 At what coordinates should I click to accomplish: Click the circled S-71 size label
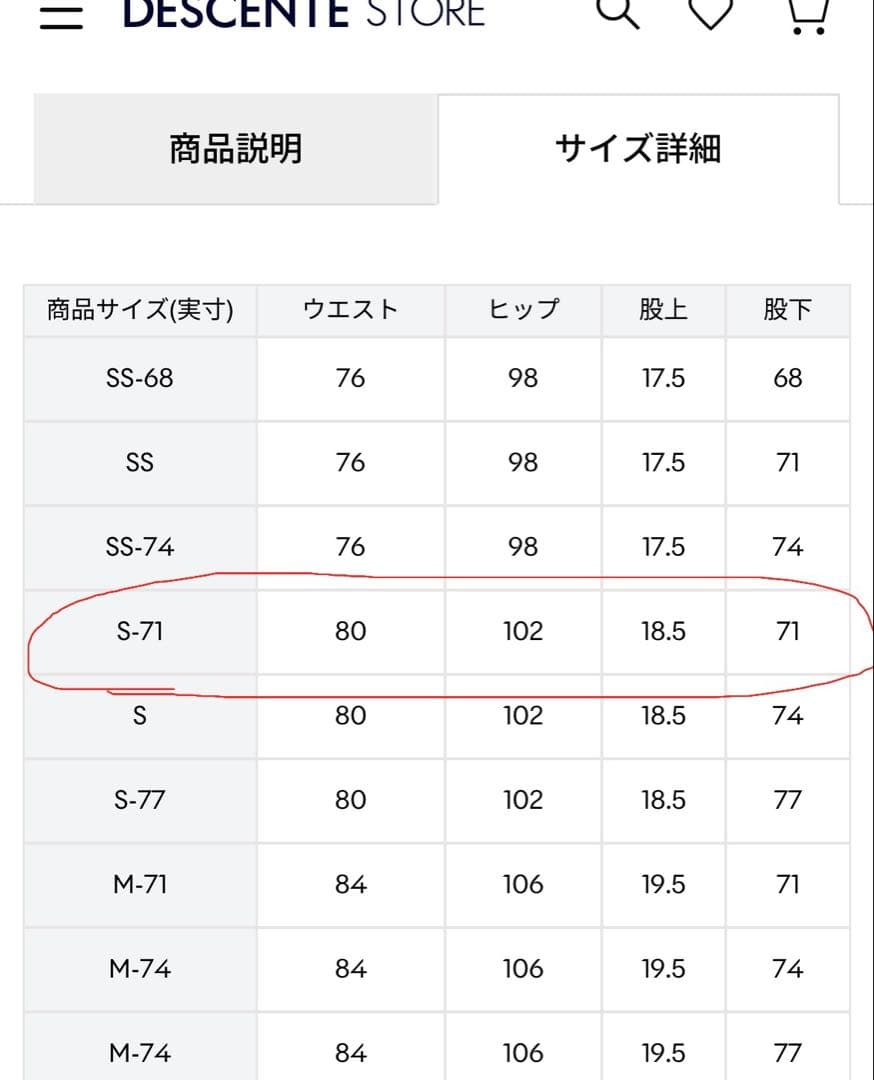click(x=140, y=631)
